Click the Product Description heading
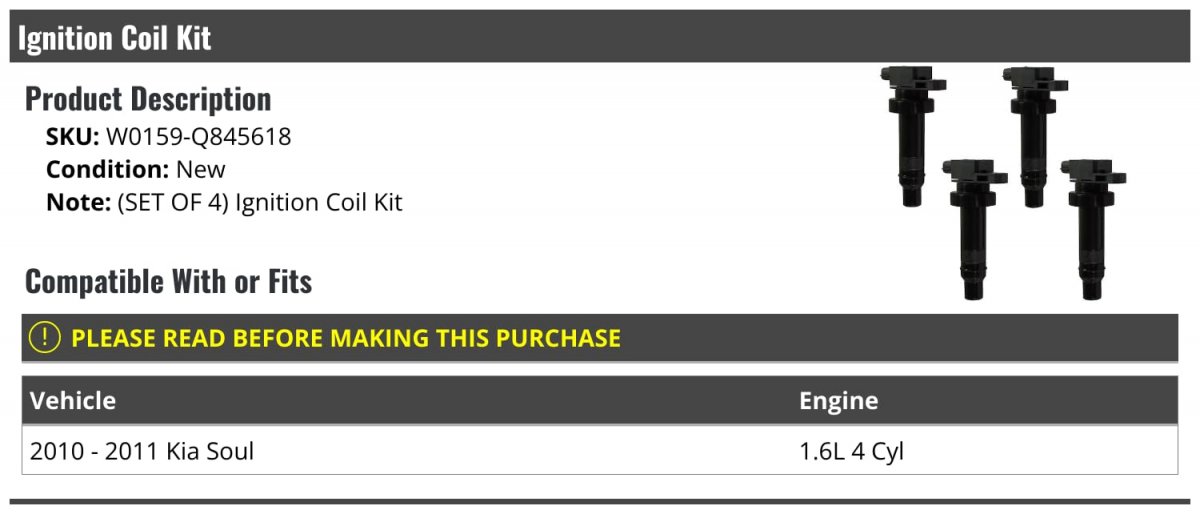1200x514 pixels. tap(148, 98)
